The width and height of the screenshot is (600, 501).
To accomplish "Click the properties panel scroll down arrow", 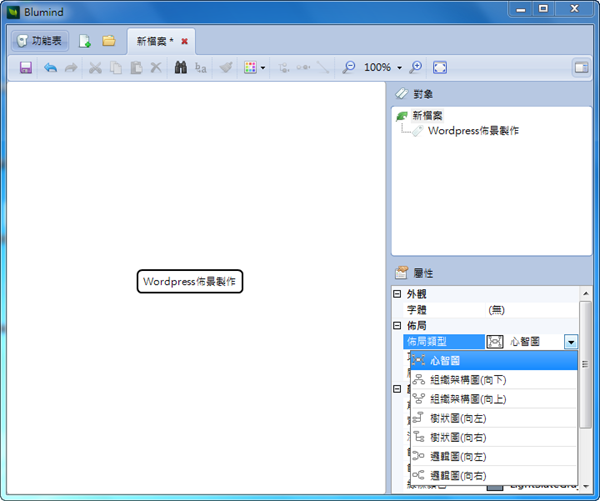I will click(x=586, y=486).
